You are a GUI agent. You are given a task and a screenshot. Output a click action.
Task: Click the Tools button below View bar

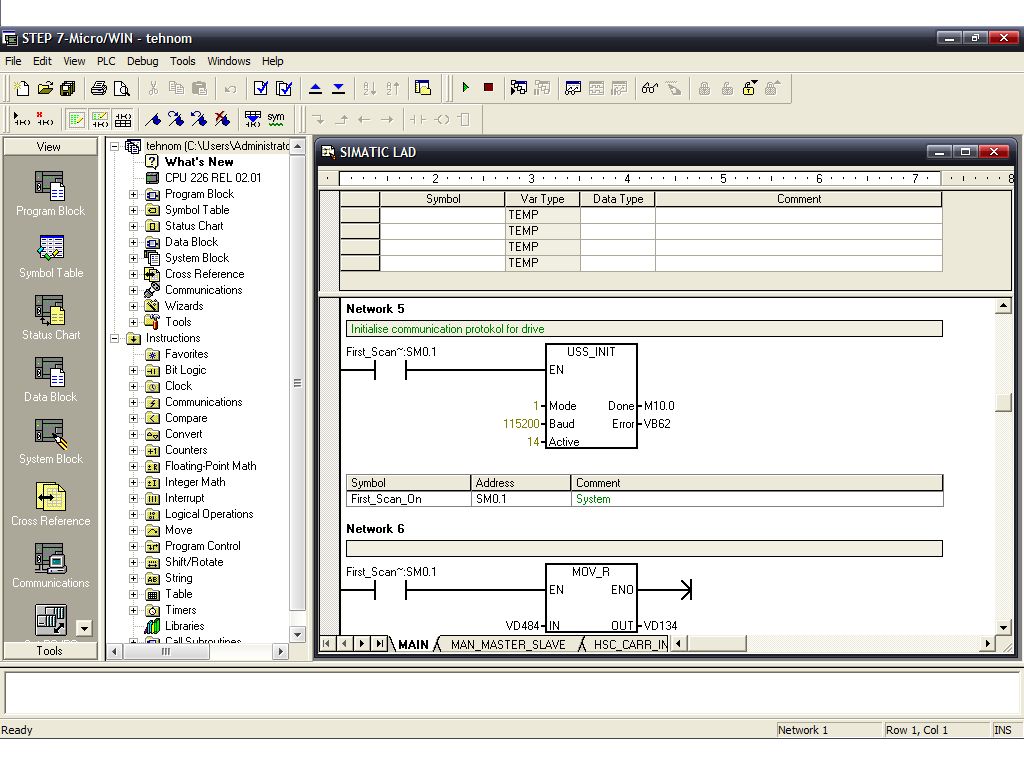50,651
